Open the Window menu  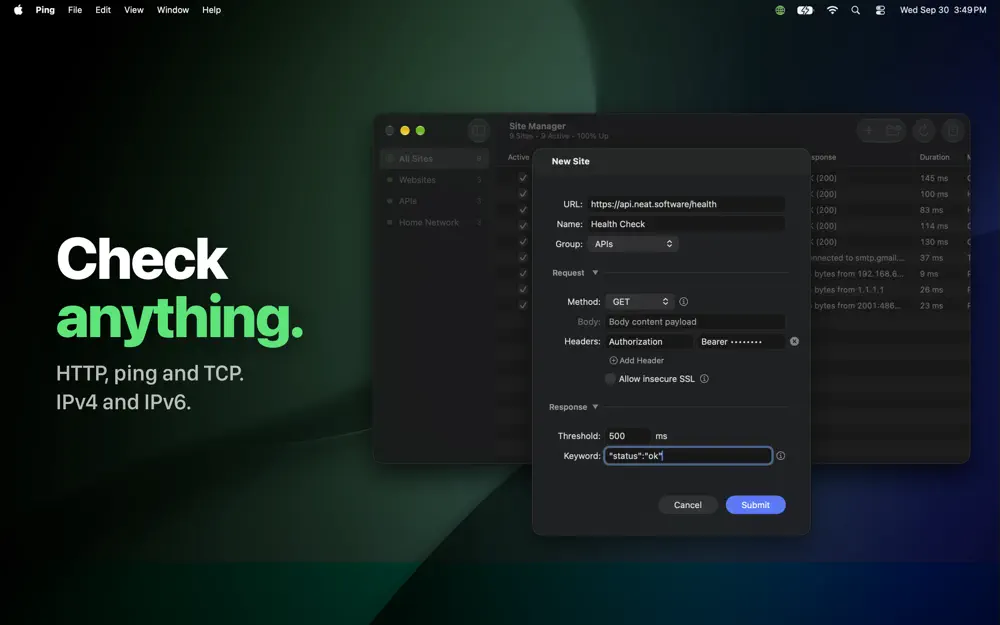tap(173, 10)
